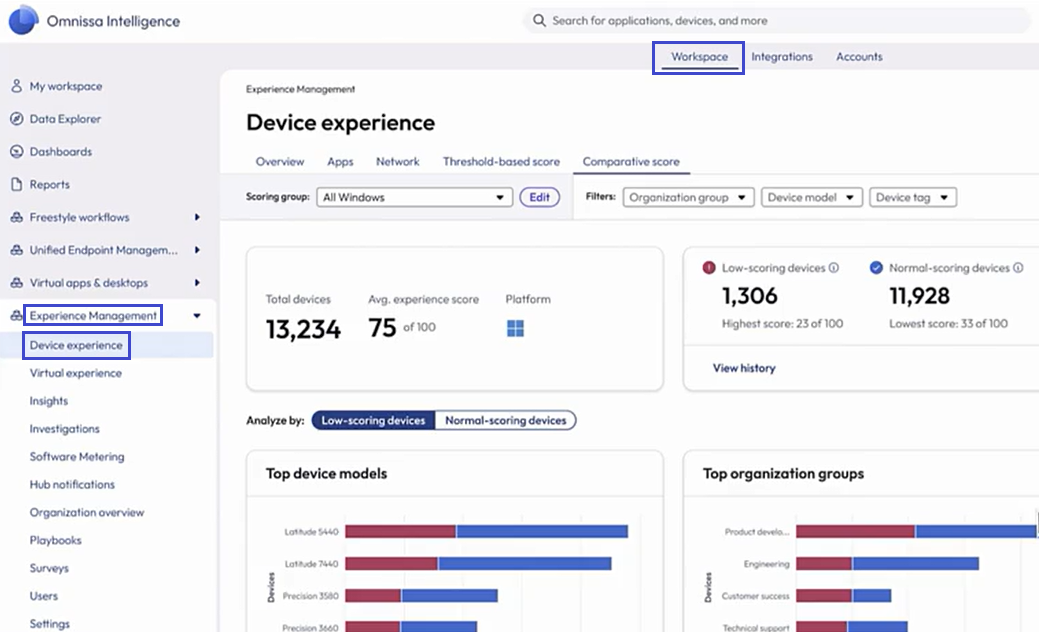Select Playbooks in the sidebar
Viewport: 1039px width, 632px height.
(x=55, y=540)
